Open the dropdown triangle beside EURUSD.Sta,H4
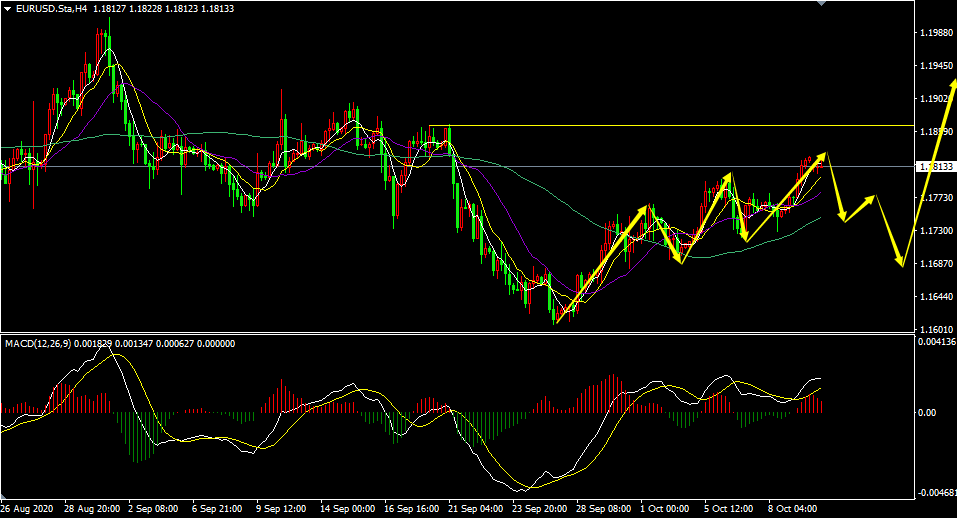The image size is (957, 518). click(x=7, y=9)
